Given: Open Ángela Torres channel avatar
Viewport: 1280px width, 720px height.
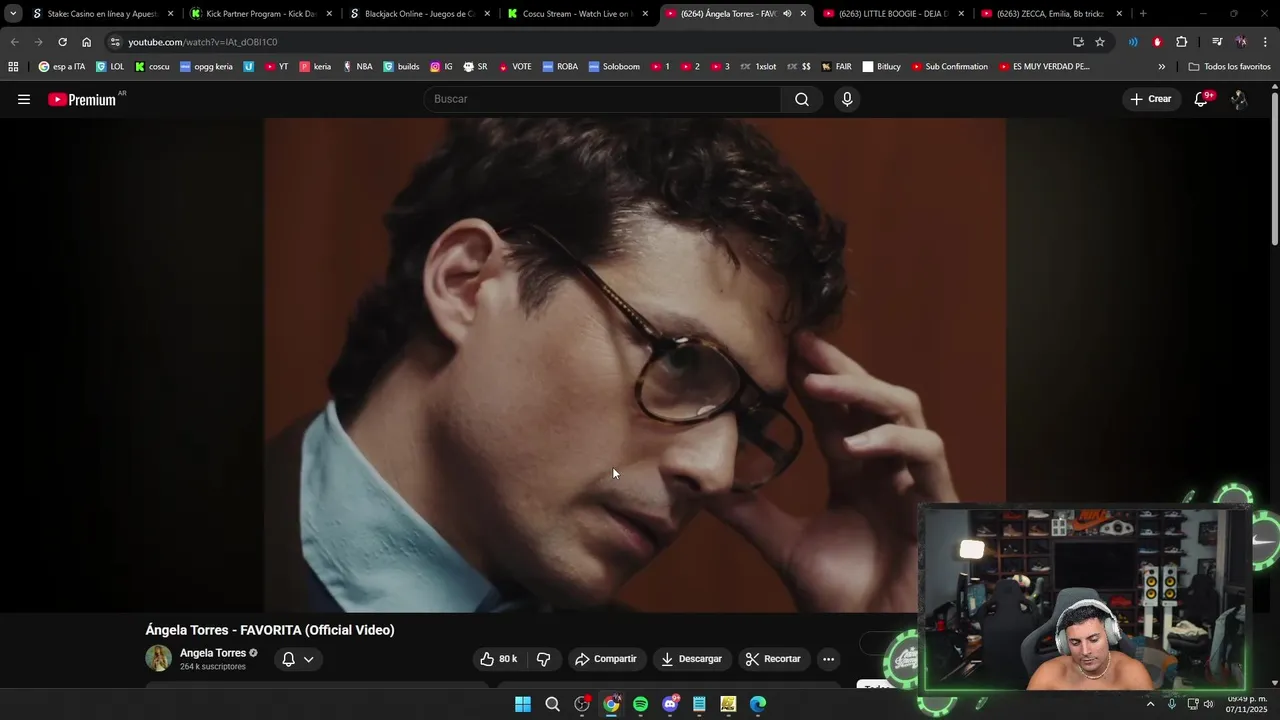Looking at the screenshot, I should [x=158, y=658].
